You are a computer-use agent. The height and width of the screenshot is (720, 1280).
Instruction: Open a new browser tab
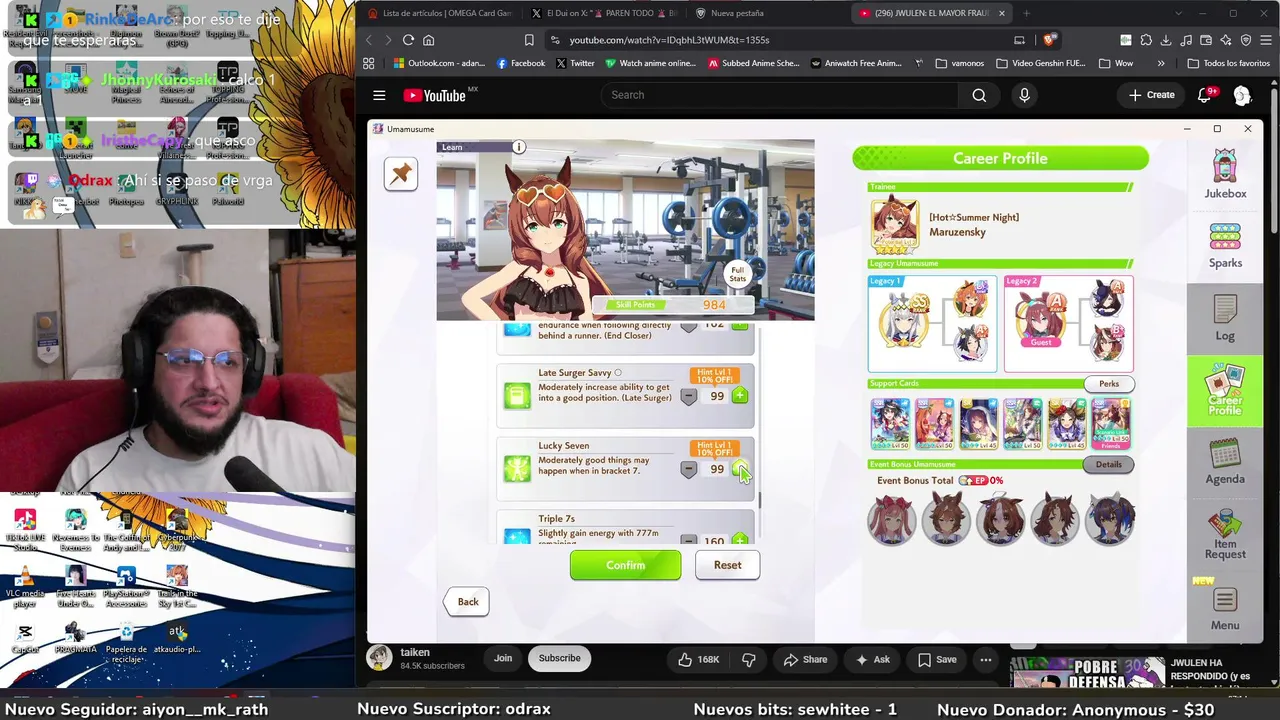point(1026,13)
